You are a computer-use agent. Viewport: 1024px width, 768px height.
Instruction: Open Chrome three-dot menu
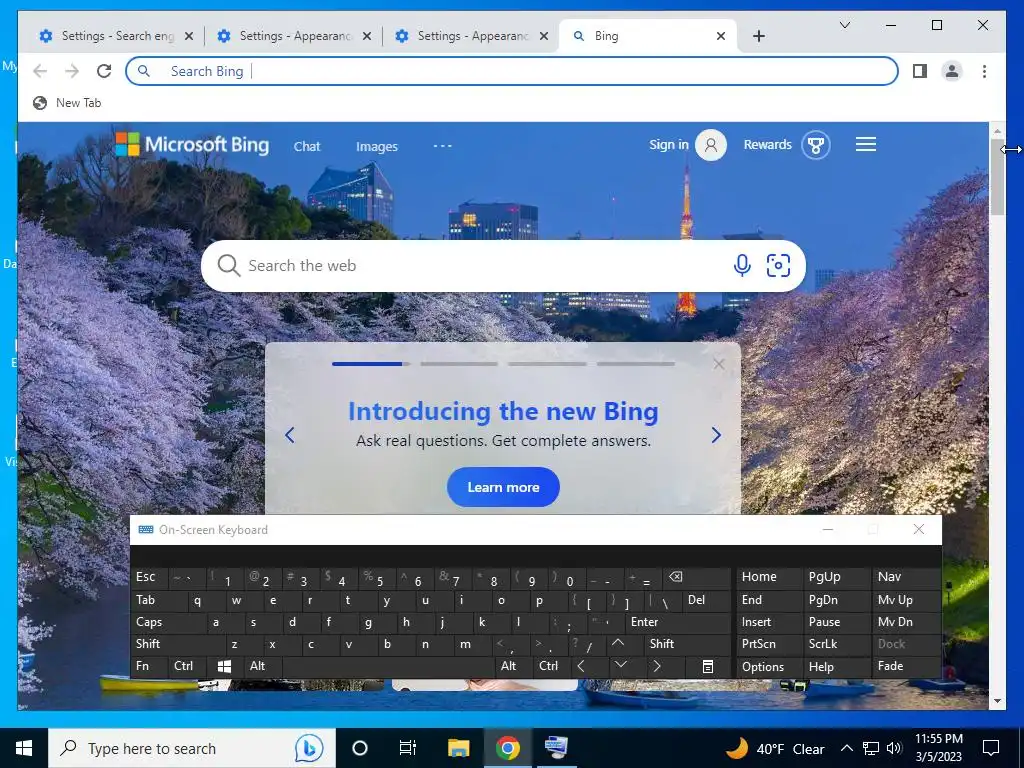tap(984, 71)
